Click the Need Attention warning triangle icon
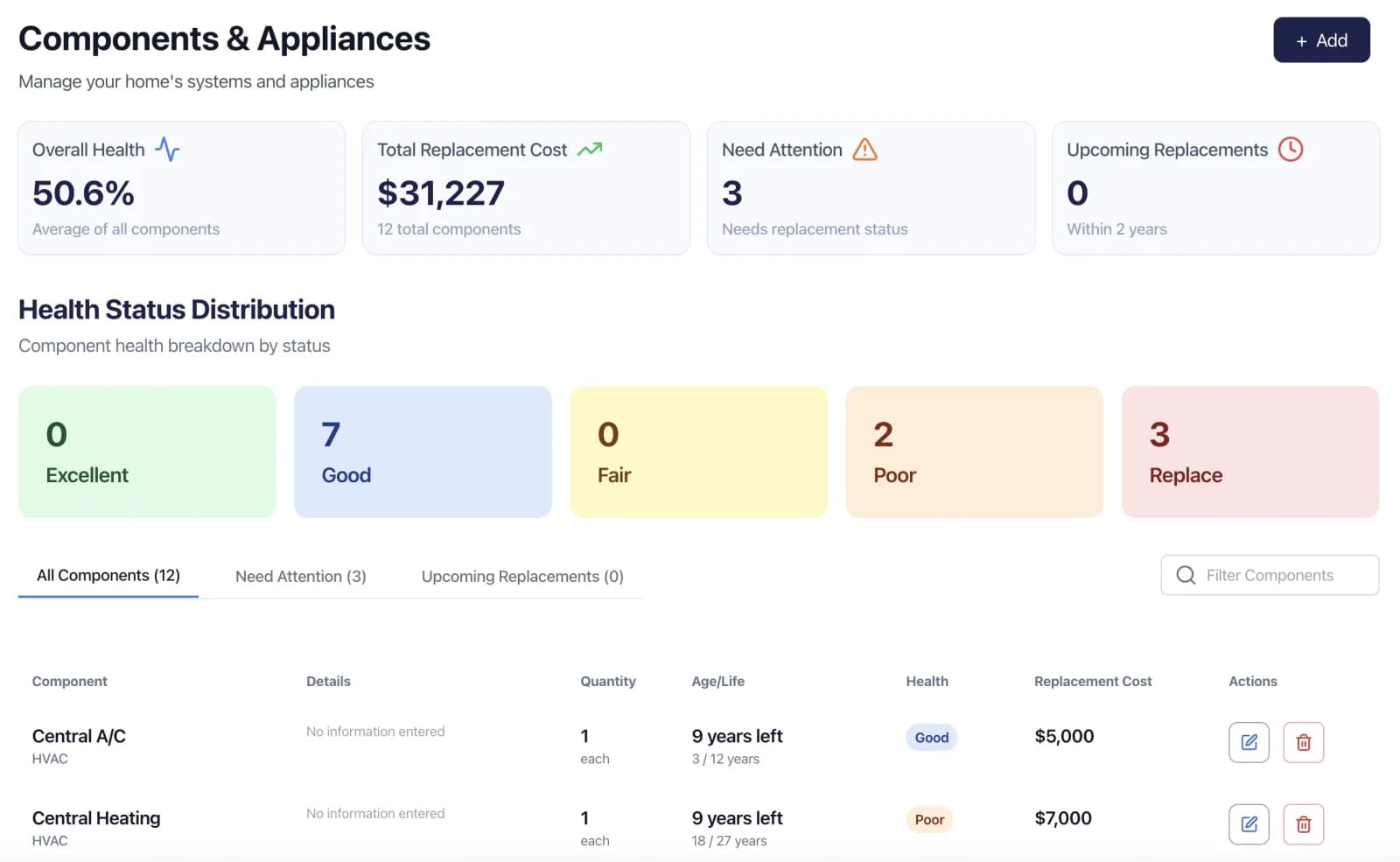 click(x=864, y=150)
